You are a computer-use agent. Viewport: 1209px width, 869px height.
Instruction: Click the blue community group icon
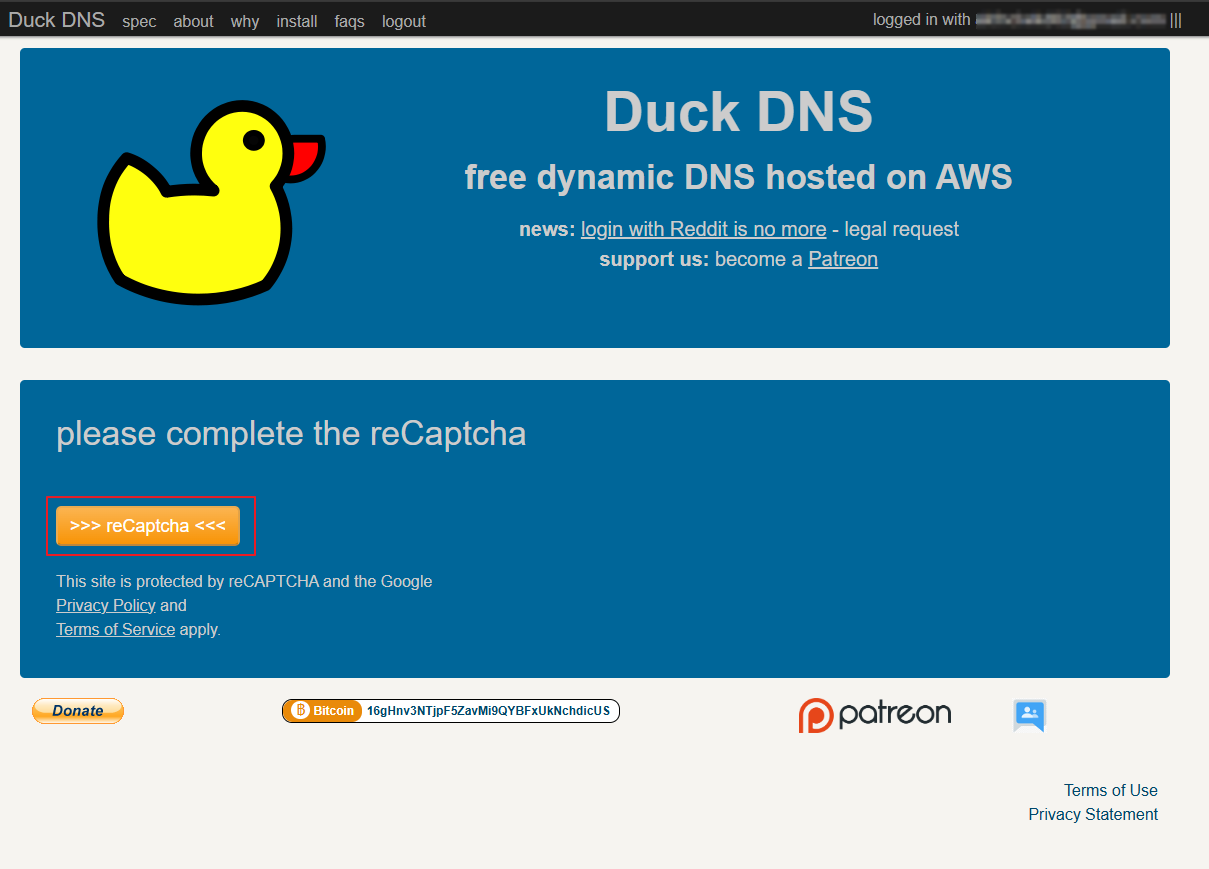click(1029, 715)
